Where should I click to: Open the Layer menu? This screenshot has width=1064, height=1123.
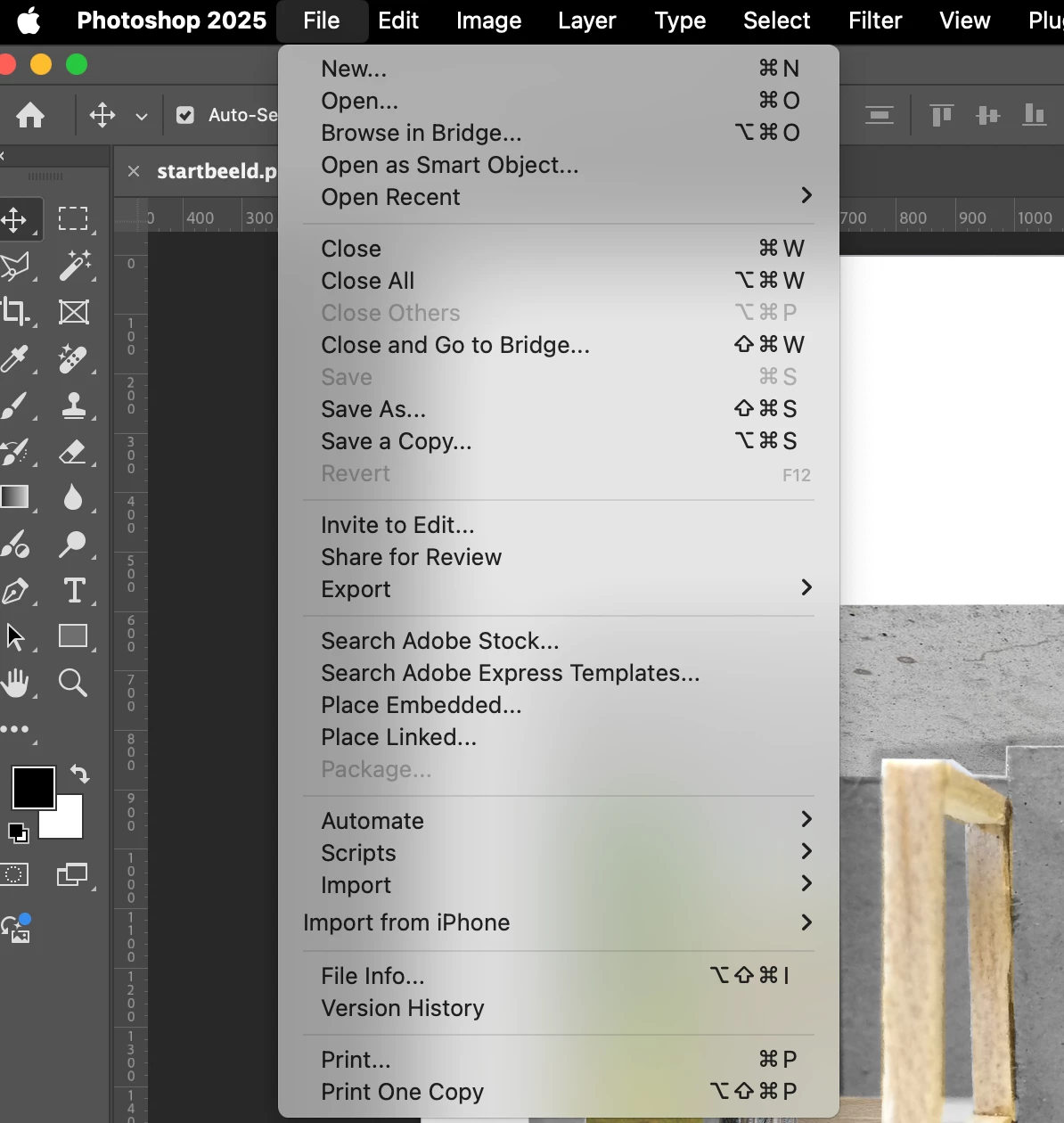coord(586,20)
